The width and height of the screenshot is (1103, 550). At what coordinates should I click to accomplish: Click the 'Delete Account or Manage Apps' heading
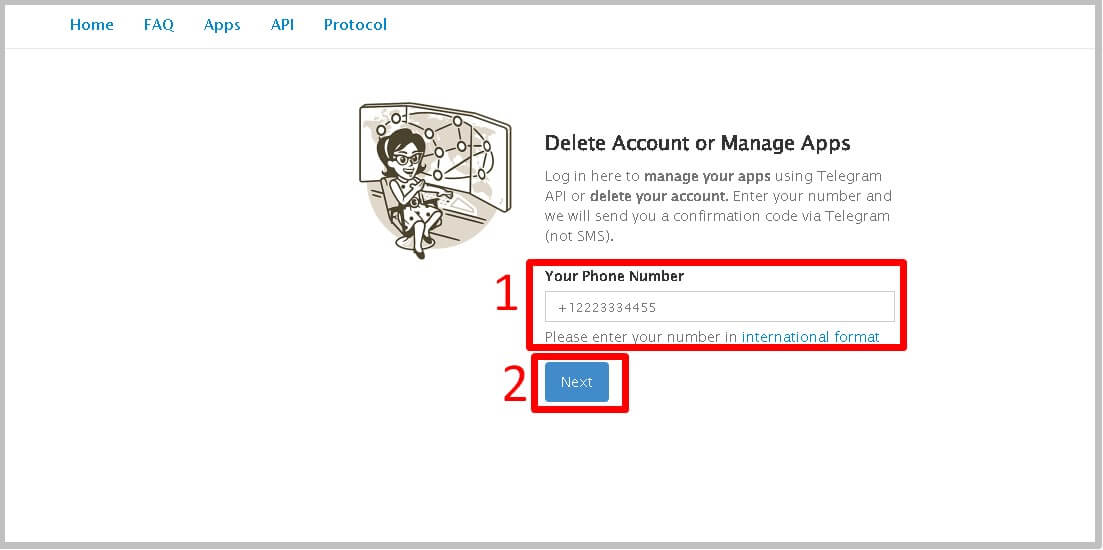point(697,144)
